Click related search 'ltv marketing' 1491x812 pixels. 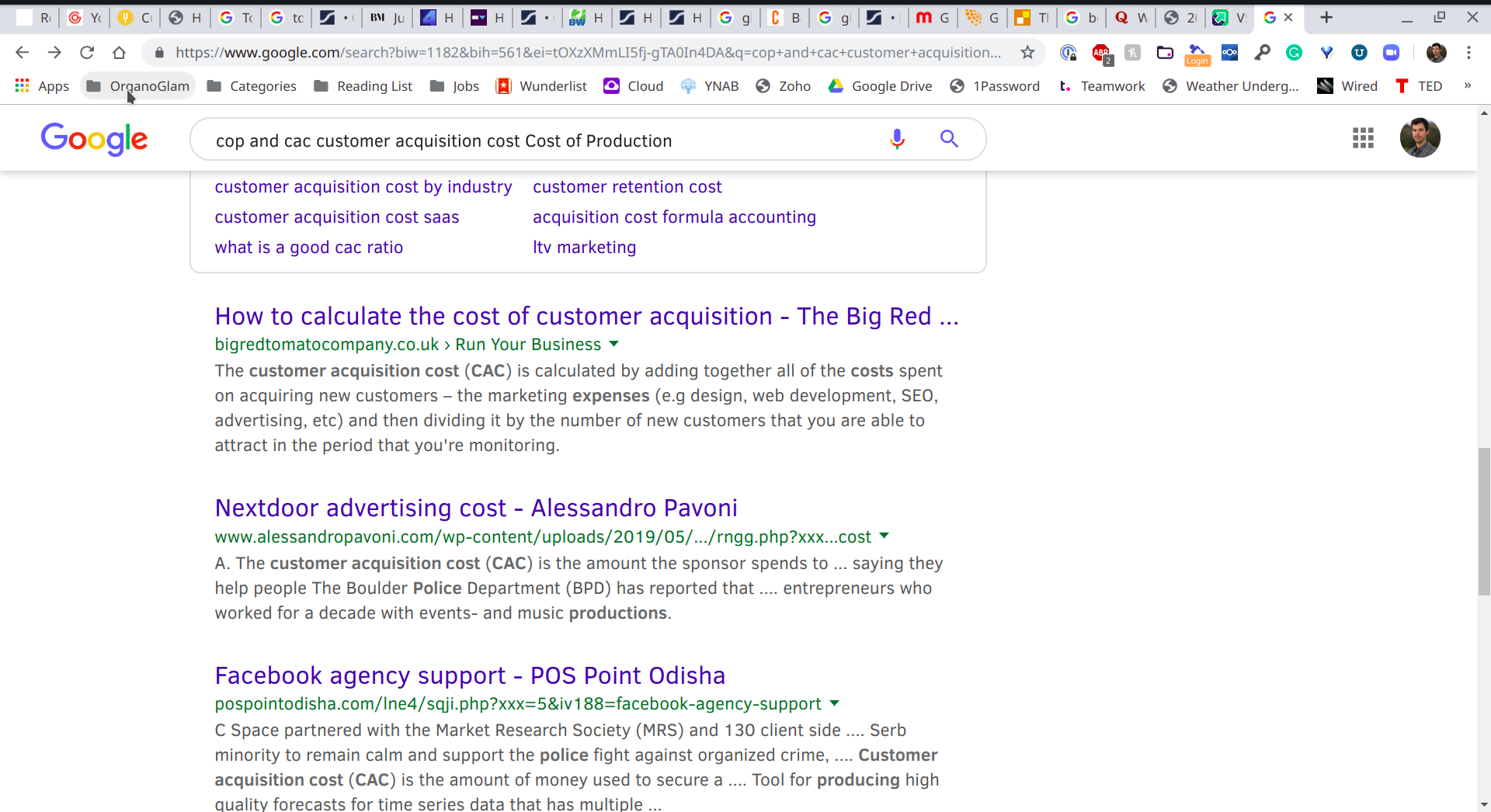(584, 247)
